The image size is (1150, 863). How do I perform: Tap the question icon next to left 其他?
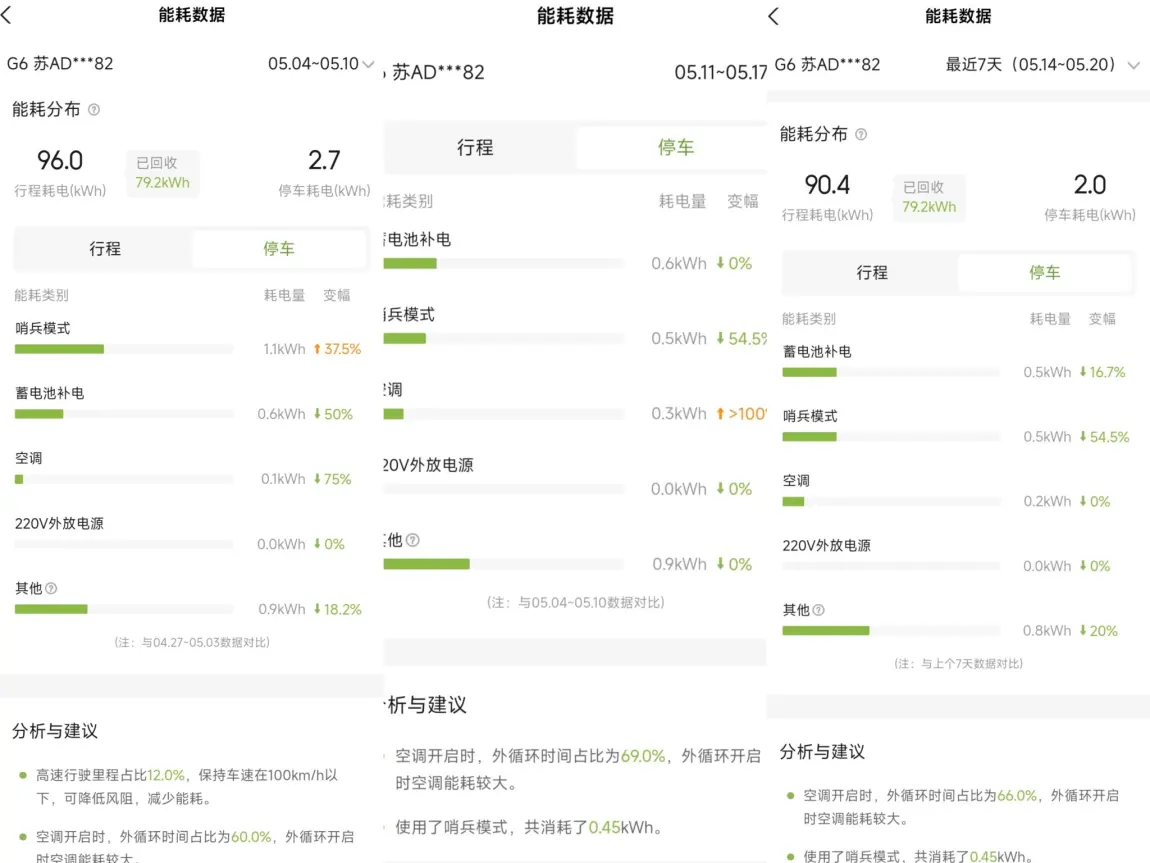click(x=51, y=588)
